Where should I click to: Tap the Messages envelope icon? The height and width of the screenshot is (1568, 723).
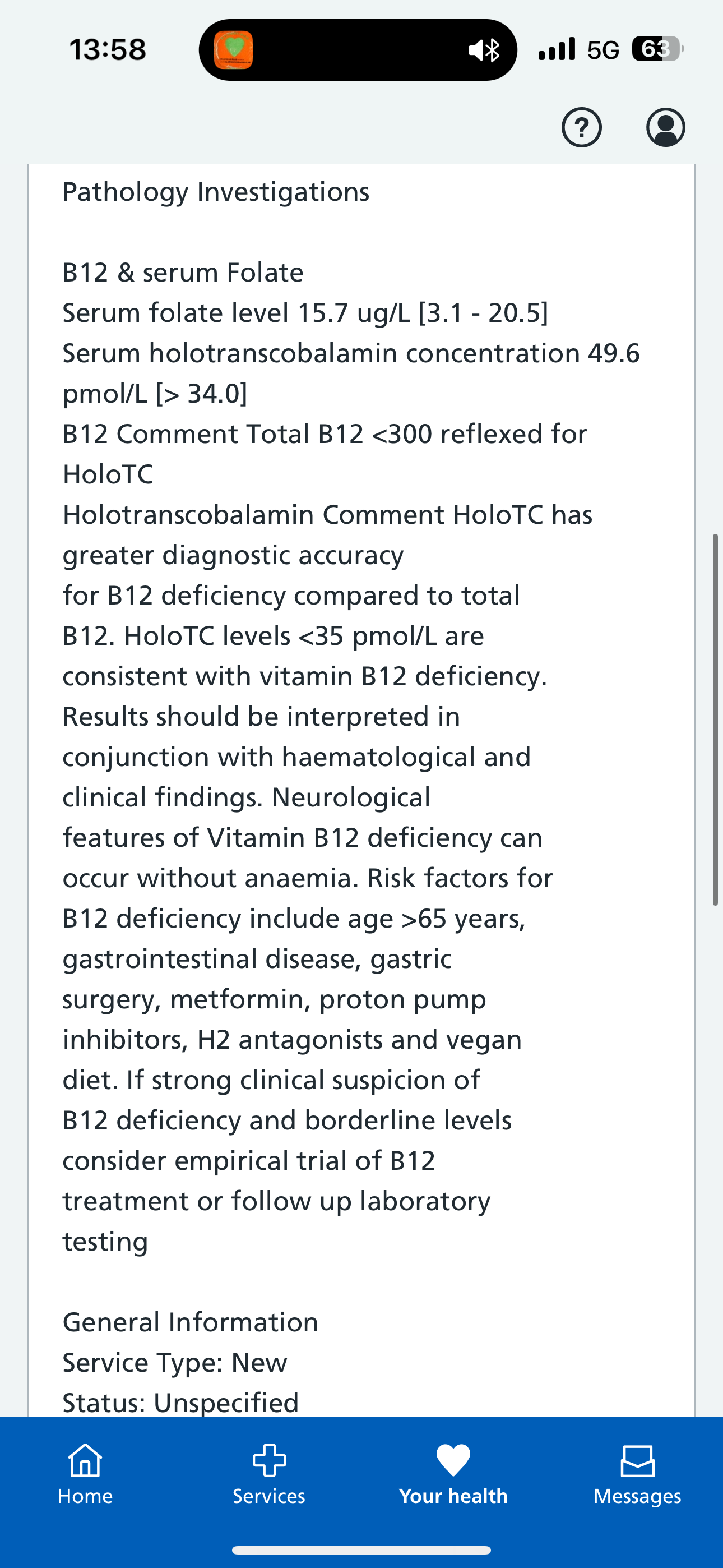pos(637,1460)
